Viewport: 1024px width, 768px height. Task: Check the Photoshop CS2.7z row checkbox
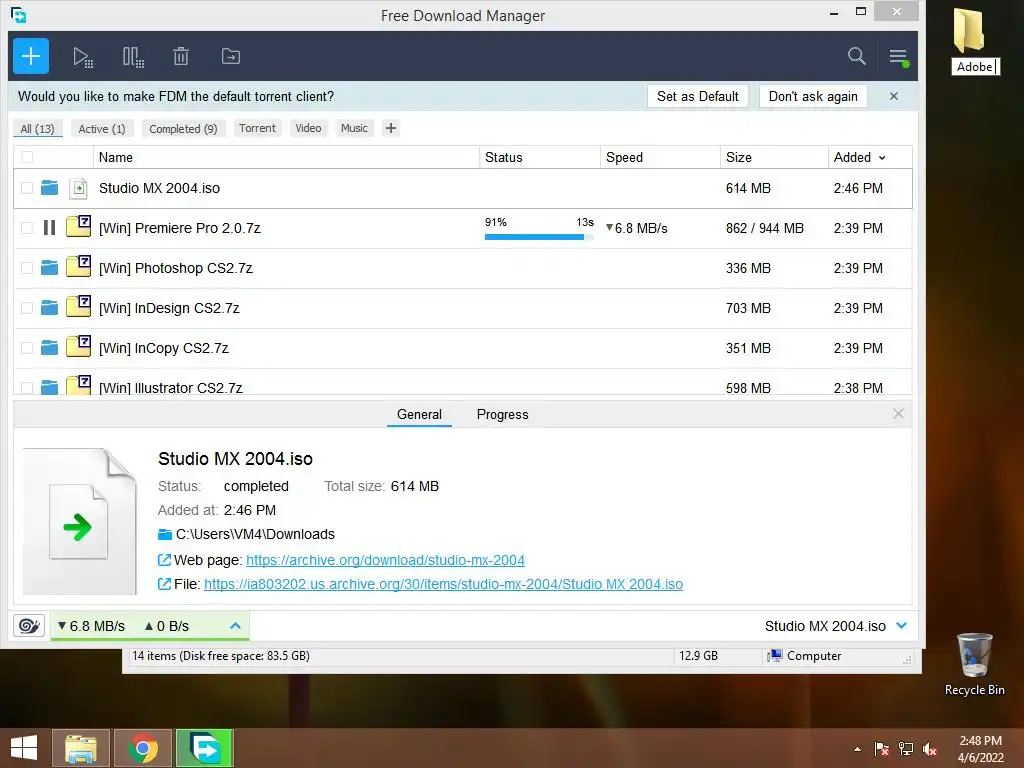pos(27,268)
